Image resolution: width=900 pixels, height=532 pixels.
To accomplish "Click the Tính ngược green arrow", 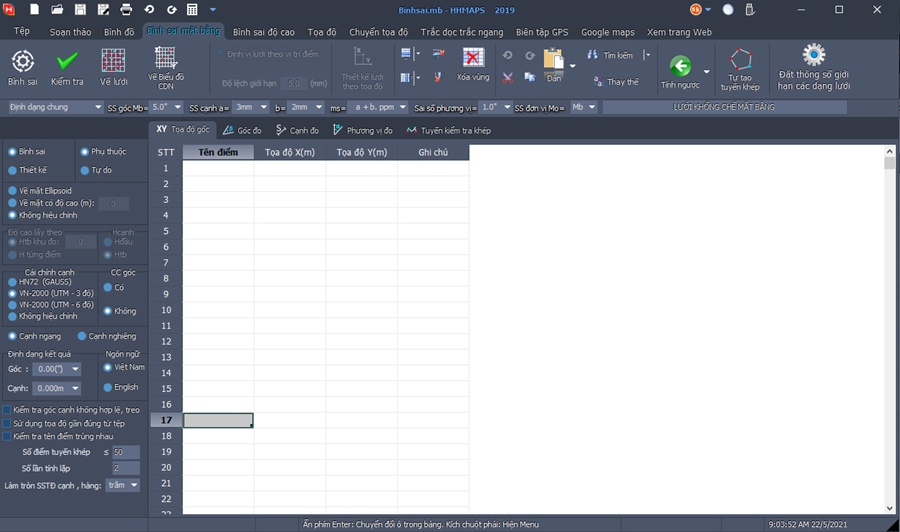I will tap(680, 66).
